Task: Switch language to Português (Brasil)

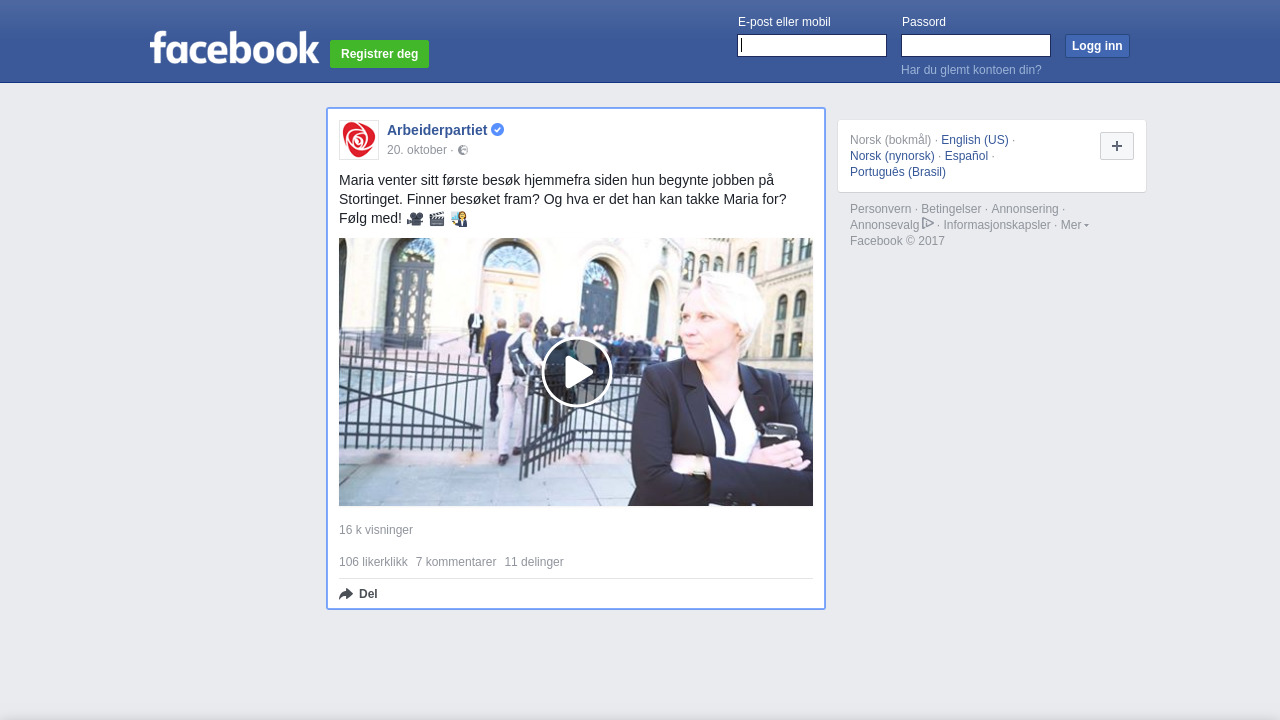Action: (898, 172)
